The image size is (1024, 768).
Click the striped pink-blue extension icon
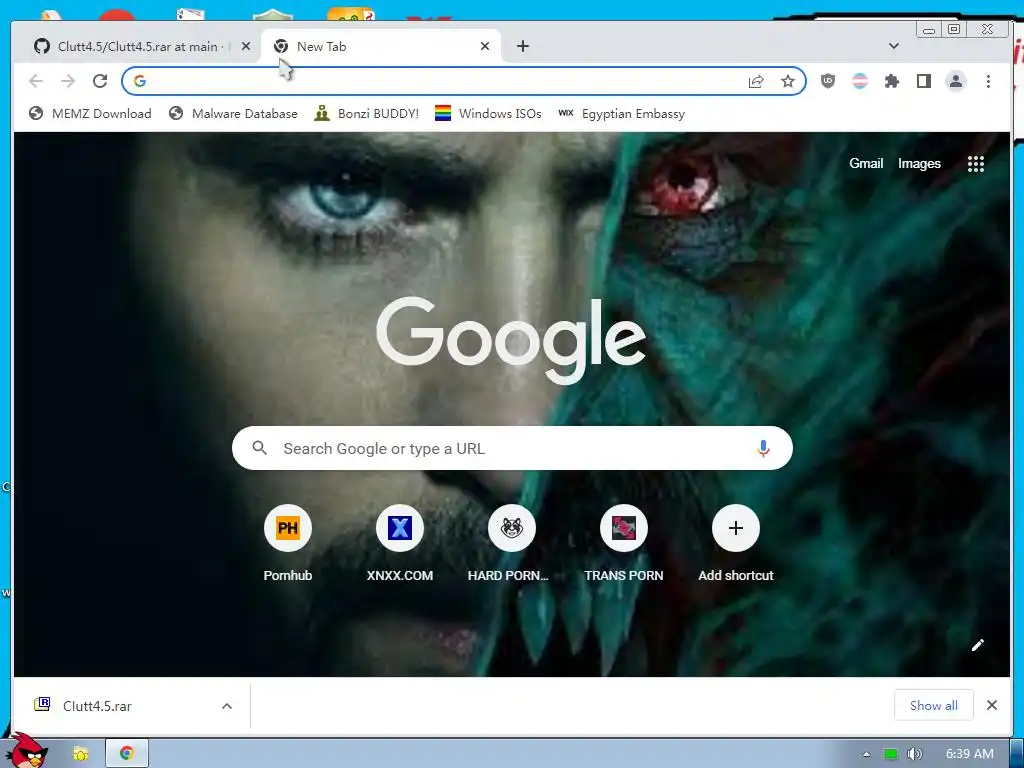[x=860, y=81]
